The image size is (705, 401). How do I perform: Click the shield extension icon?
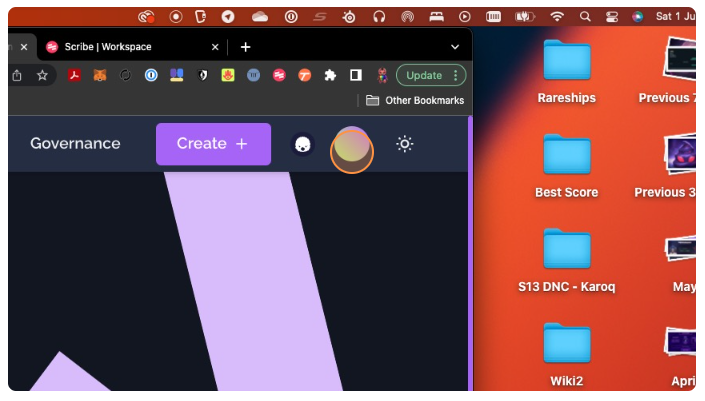203,75
